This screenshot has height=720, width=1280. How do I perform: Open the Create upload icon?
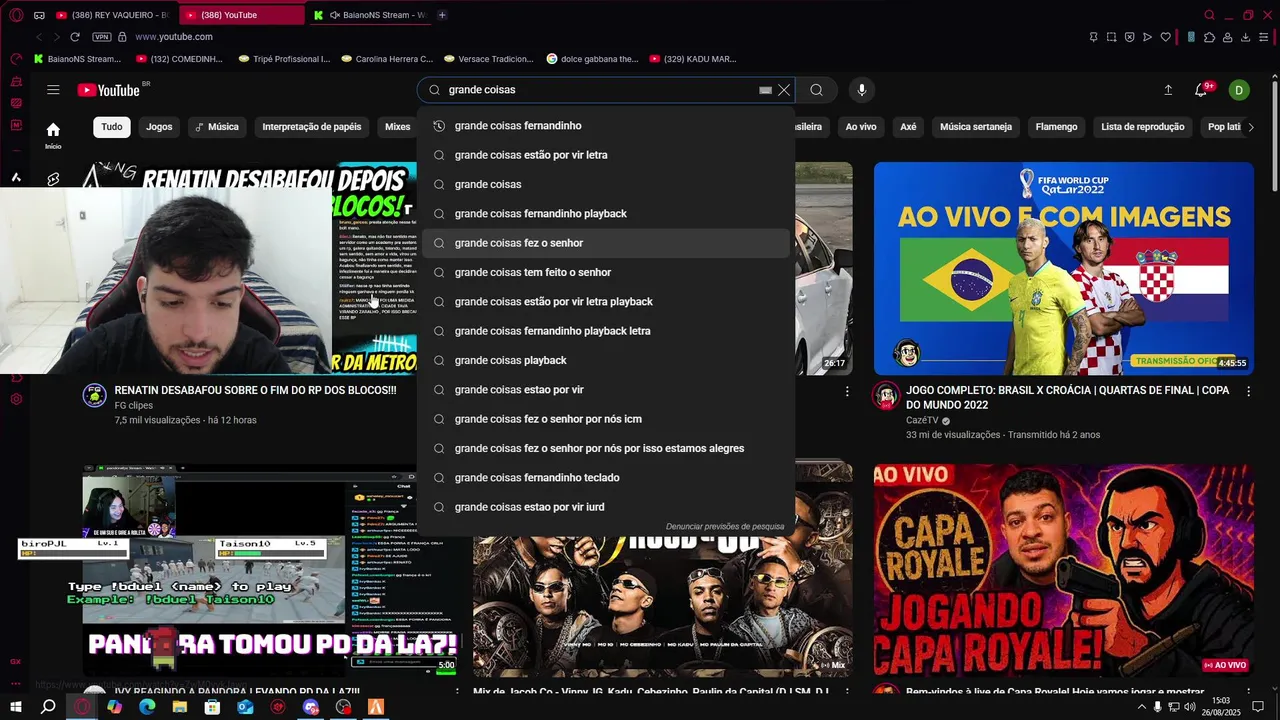click(1168, 90)
